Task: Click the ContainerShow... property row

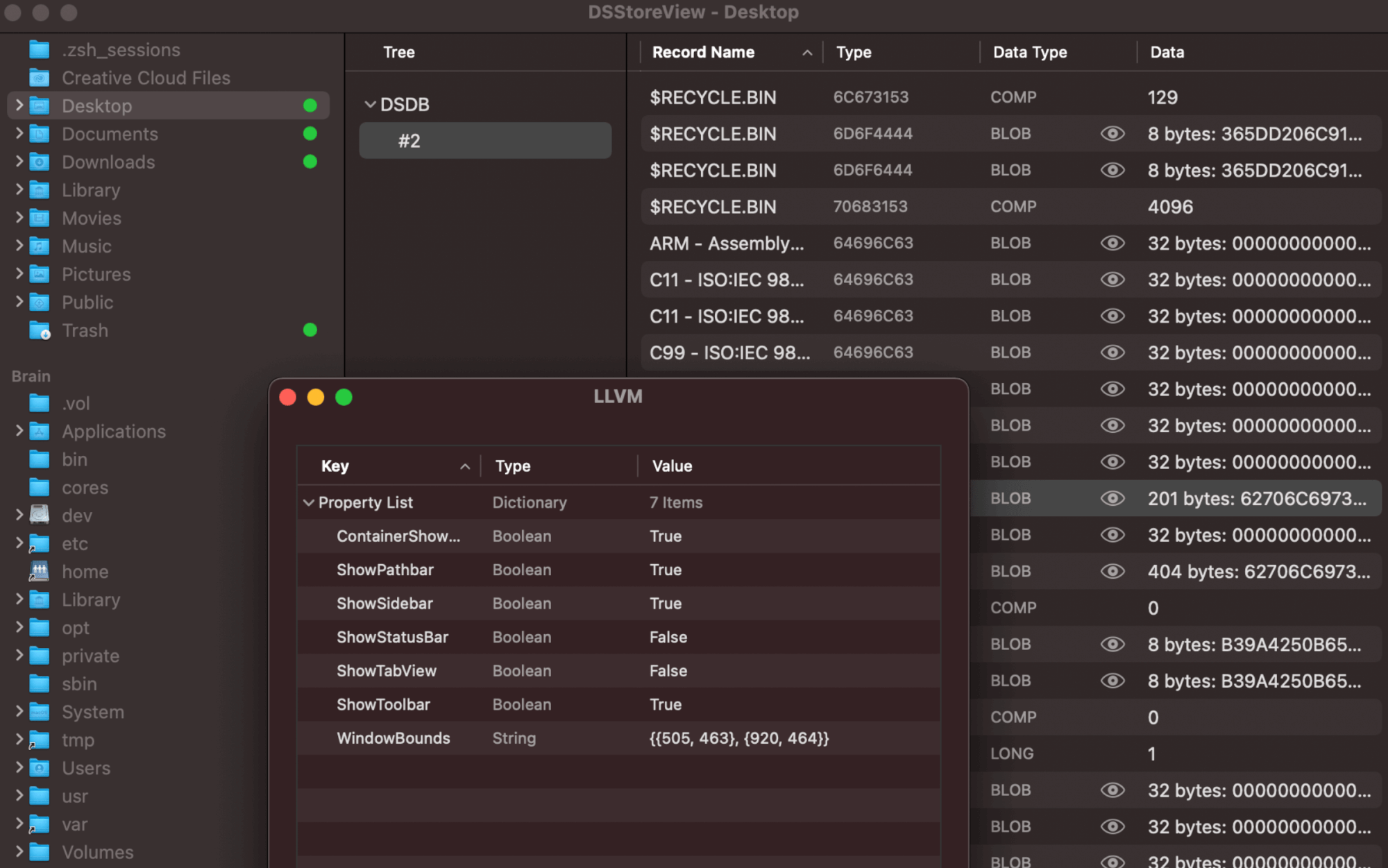Action: pyautogui.click(x=618, y=536)
